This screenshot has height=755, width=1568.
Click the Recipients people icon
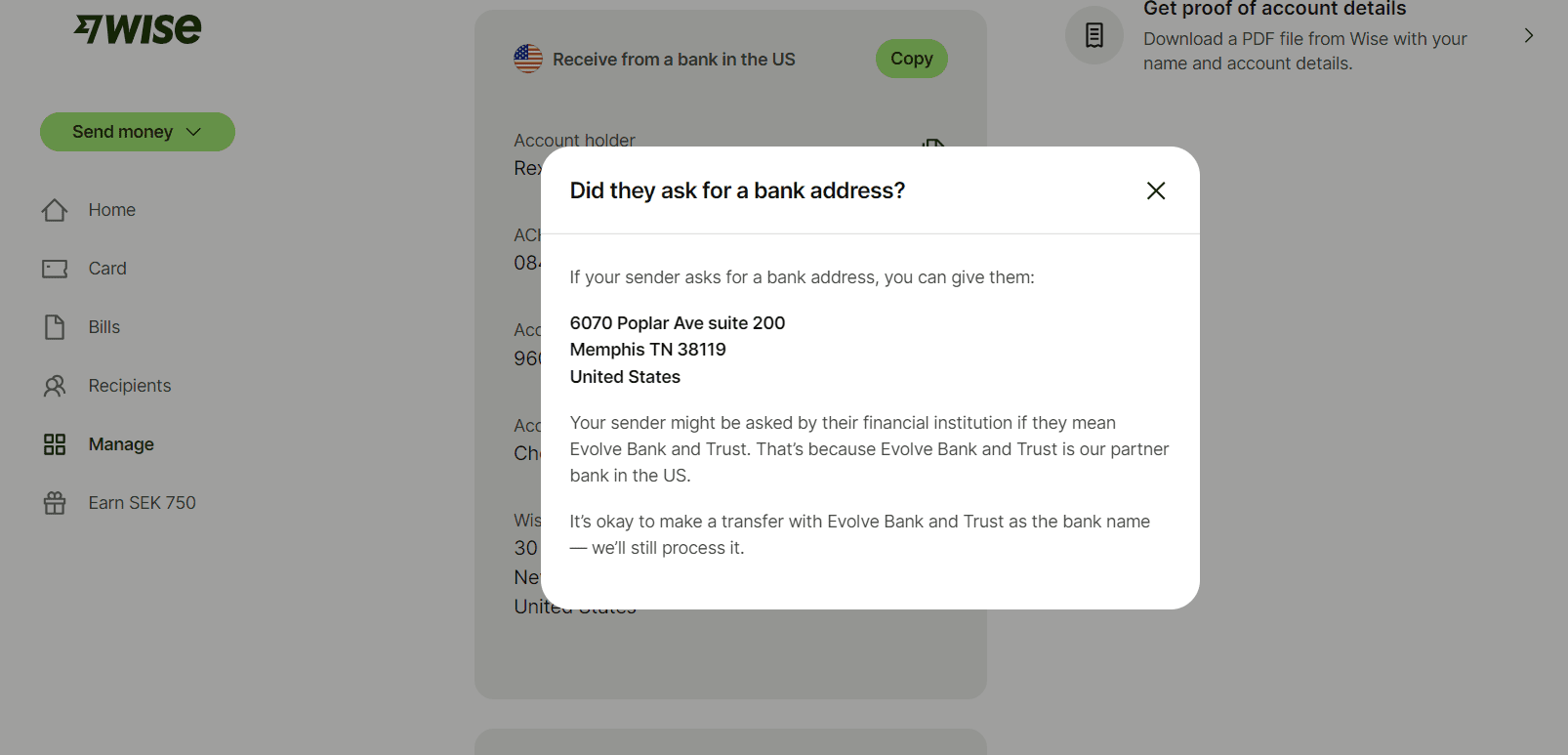pyautogui.click(x=55, y=386)
